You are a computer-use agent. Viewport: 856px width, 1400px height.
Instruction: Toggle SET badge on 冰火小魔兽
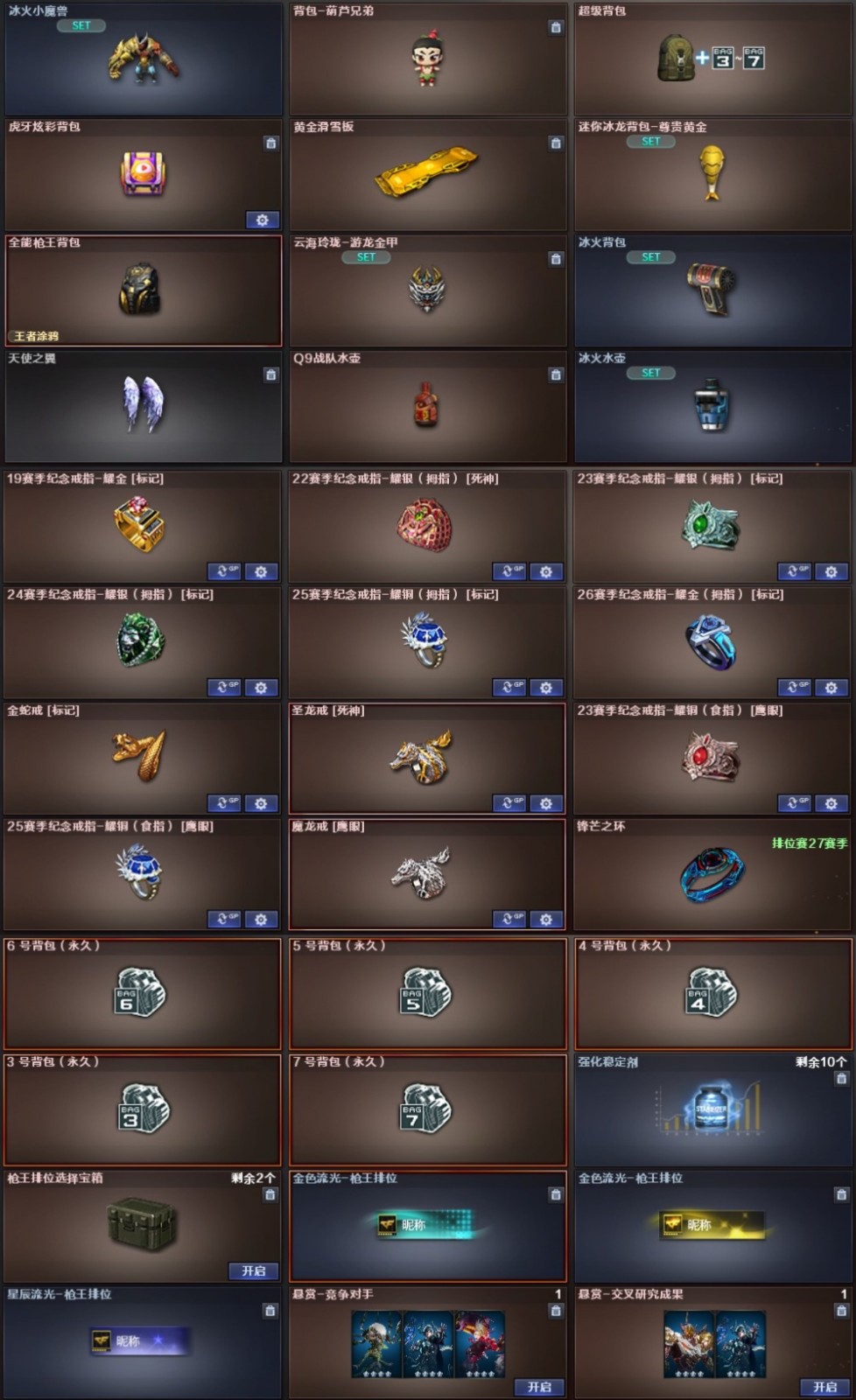81,25
